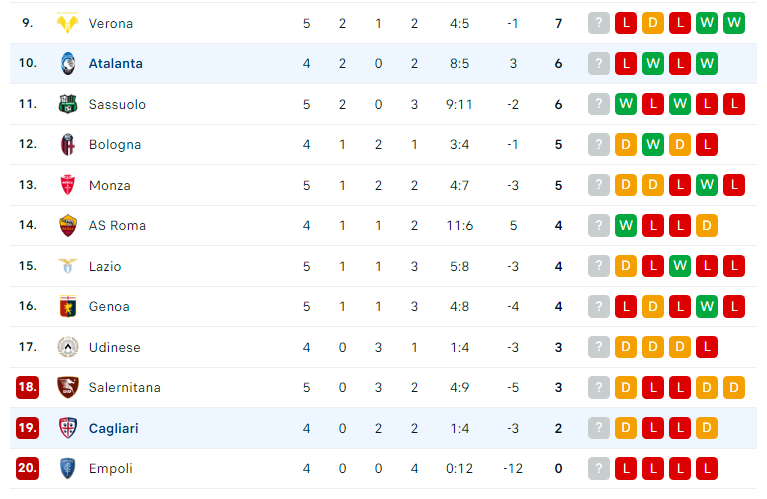The width and height of the screenshot is (767, 499).
Task: Click Salernitana's last orange D form badge
Action: pos(734,387)
